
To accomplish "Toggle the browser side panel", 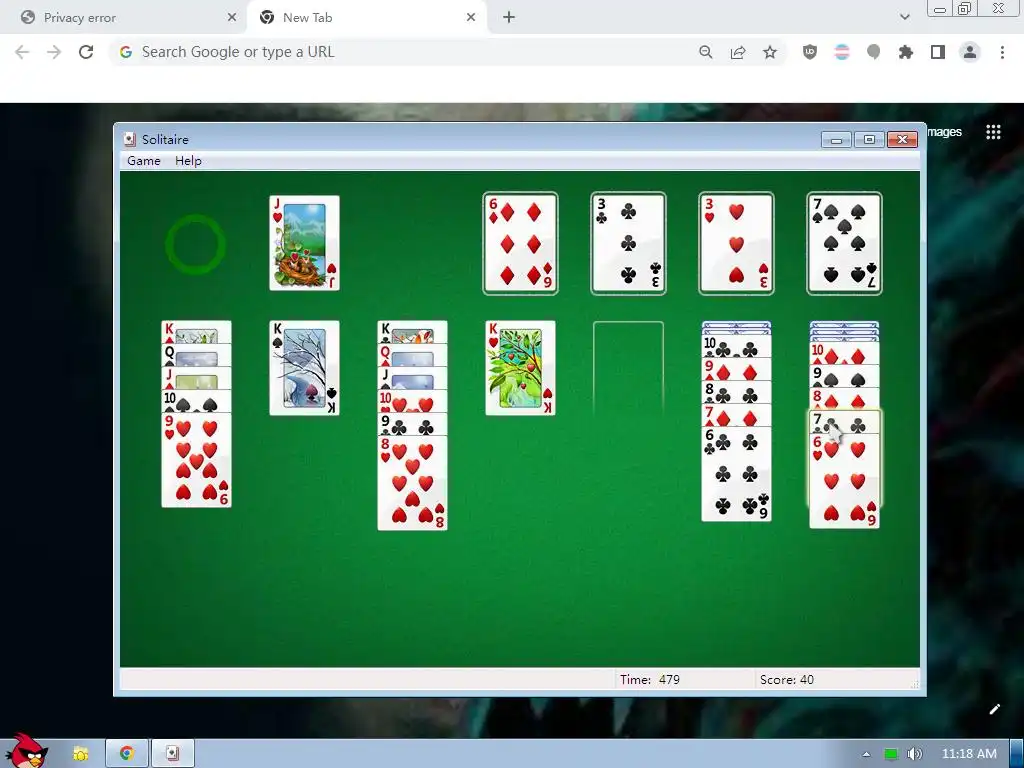I will [938, 52].
